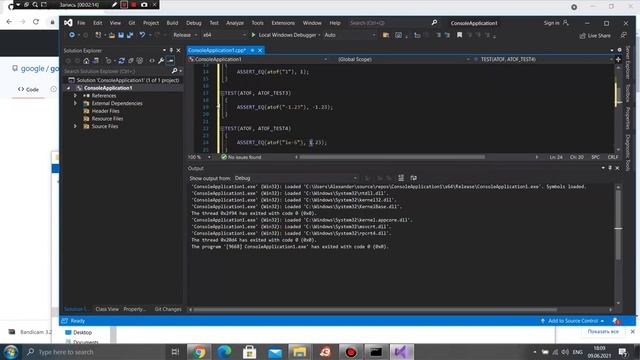The image size is (640, 360).
Task: Auto-hide the Output panel with pin
Action: [x=610, y=168]
